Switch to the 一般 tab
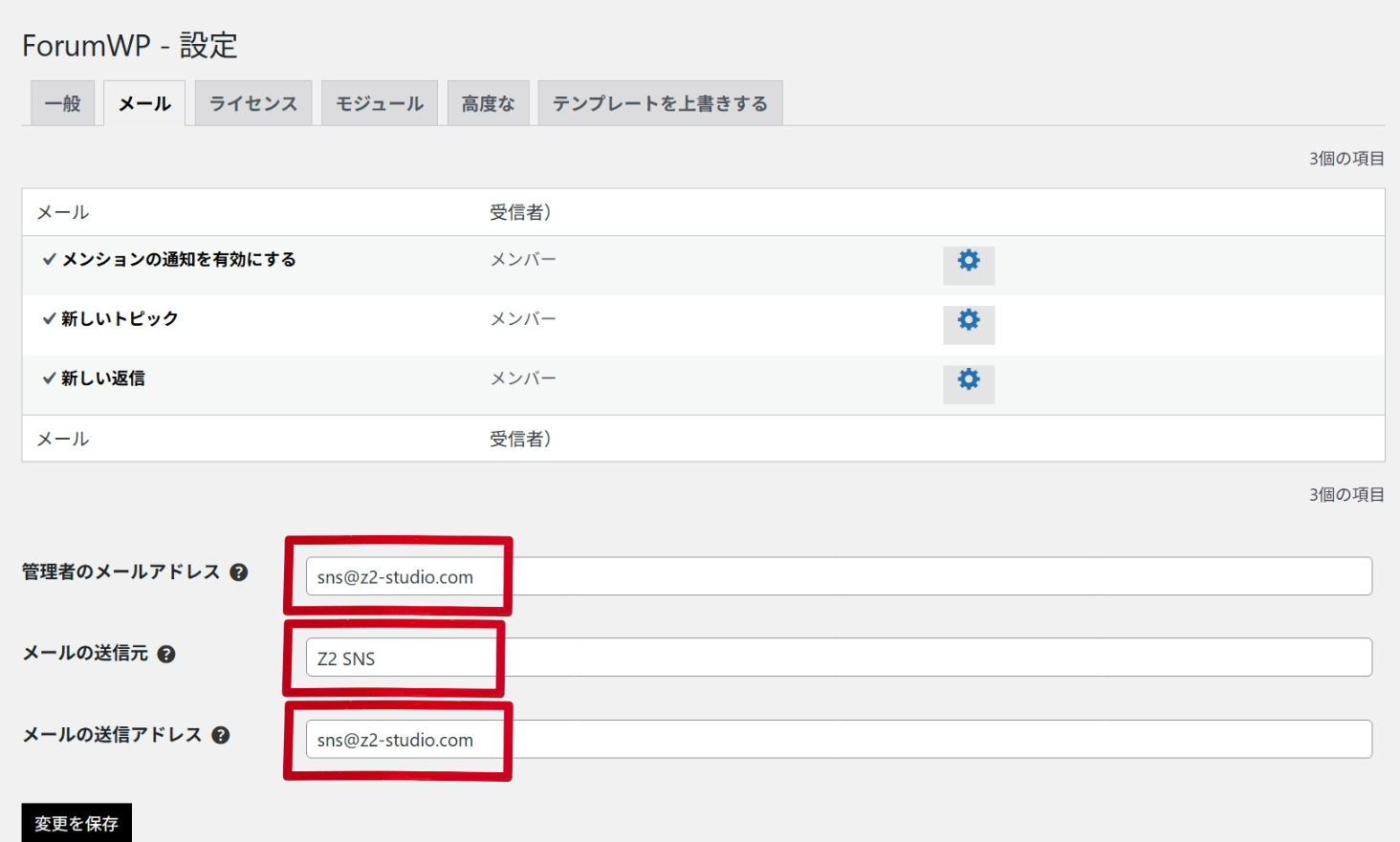The height and width of the screenshot is (842, 1400). 63,103
